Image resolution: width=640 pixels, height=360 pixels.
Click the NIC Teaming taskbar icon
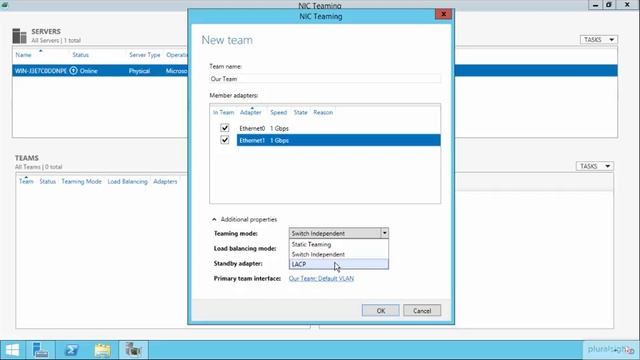[133, 350]
